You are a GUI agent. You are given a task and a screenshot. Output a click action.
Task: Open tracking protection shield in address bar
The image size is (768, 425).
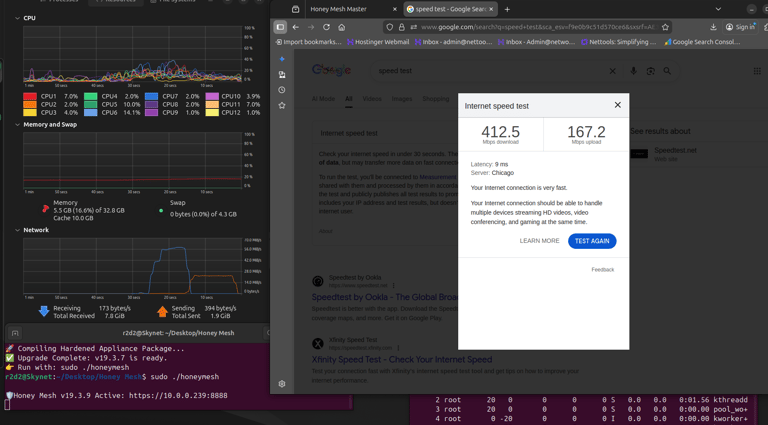coord(390,27)
